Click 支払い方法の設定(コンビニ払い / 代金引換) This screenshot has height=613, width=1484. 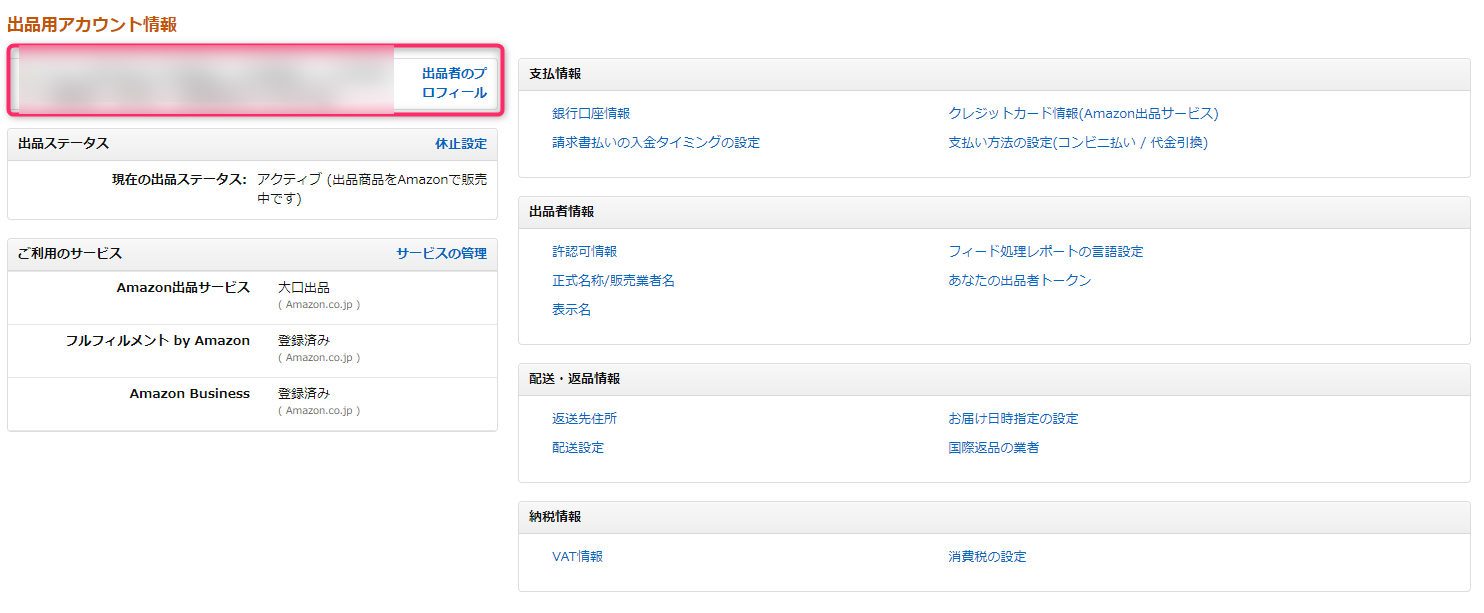tap(1078, 143)
